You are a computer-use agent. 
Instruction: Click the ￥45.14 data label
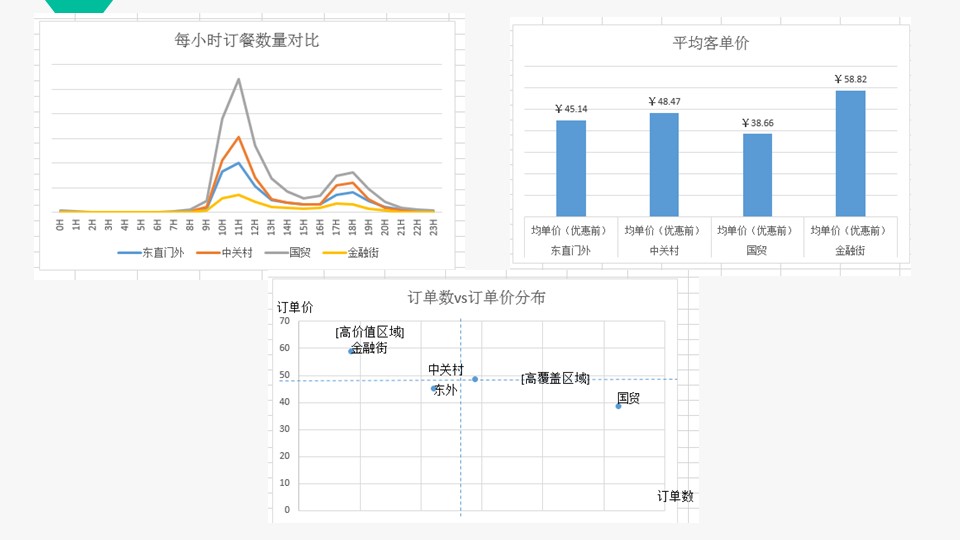(x=570, y=109)
